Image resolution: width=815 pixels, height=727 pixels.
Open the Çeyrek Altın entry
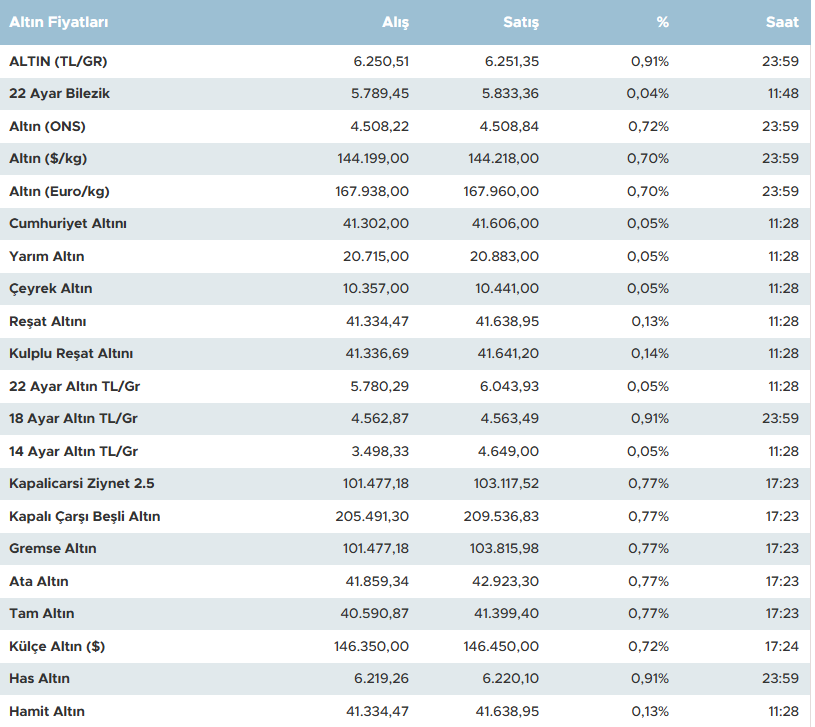(50, 289)
